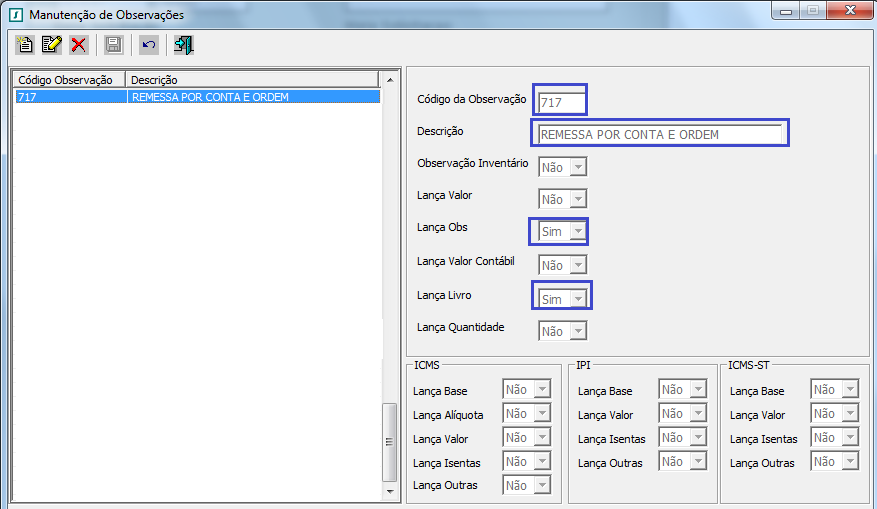
Task: Open ICMS Lança Alíquota dropdown
Action: (541, 414)
